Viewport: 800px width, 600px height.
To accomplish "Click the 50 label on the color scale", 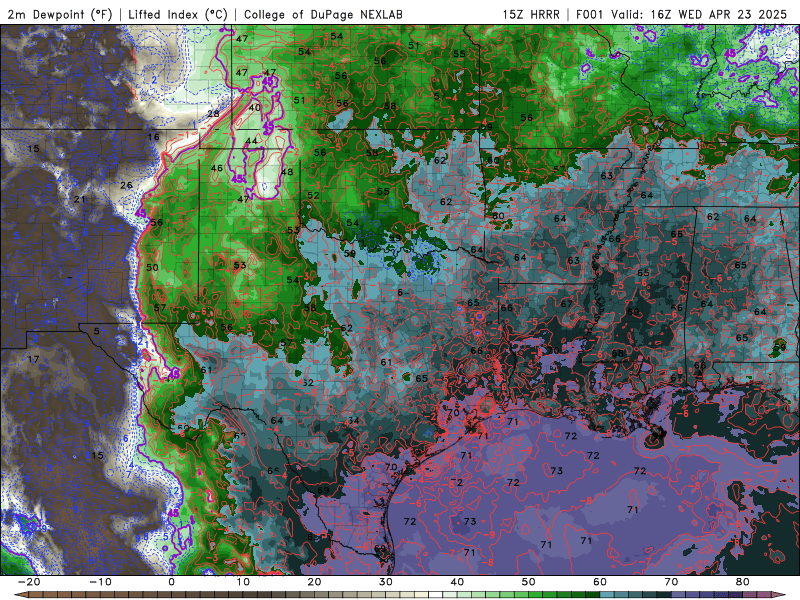I will 529,582.
